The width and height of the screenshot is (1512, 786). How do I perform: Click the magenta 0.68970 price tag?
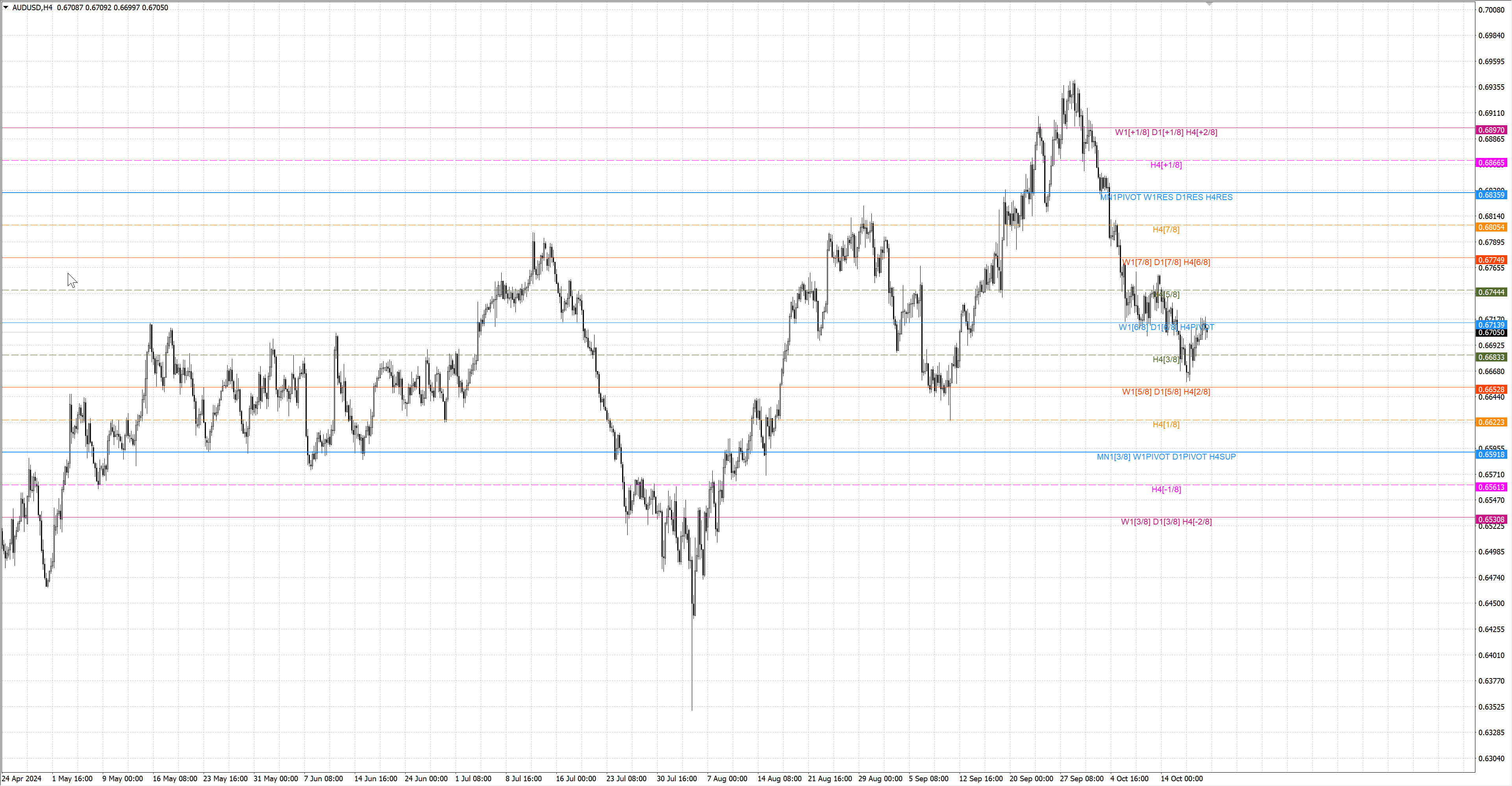(x=1491, y=130)
